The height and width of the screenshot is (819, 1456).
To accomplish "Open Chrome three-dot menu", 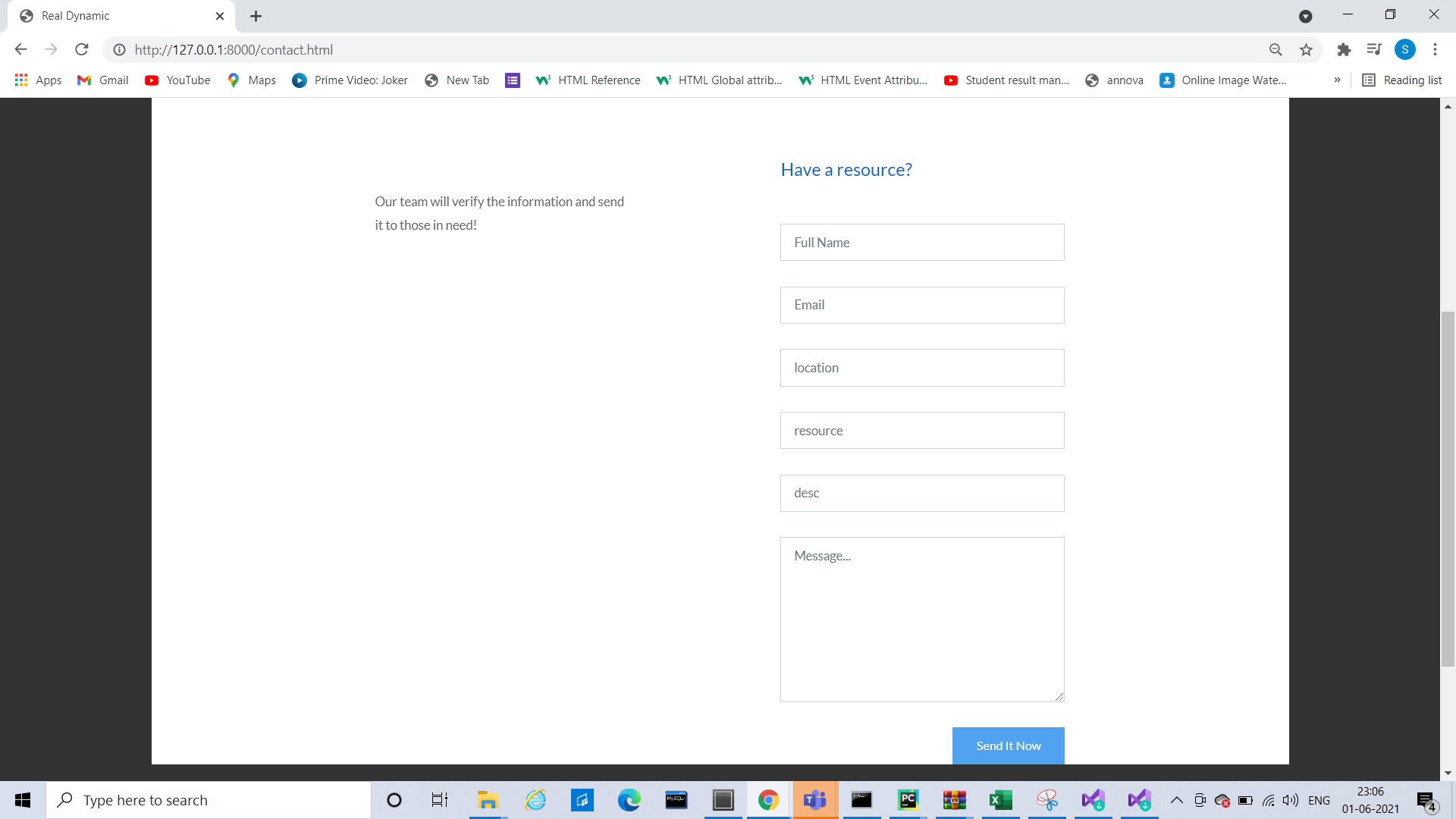I will point(1435,49).
